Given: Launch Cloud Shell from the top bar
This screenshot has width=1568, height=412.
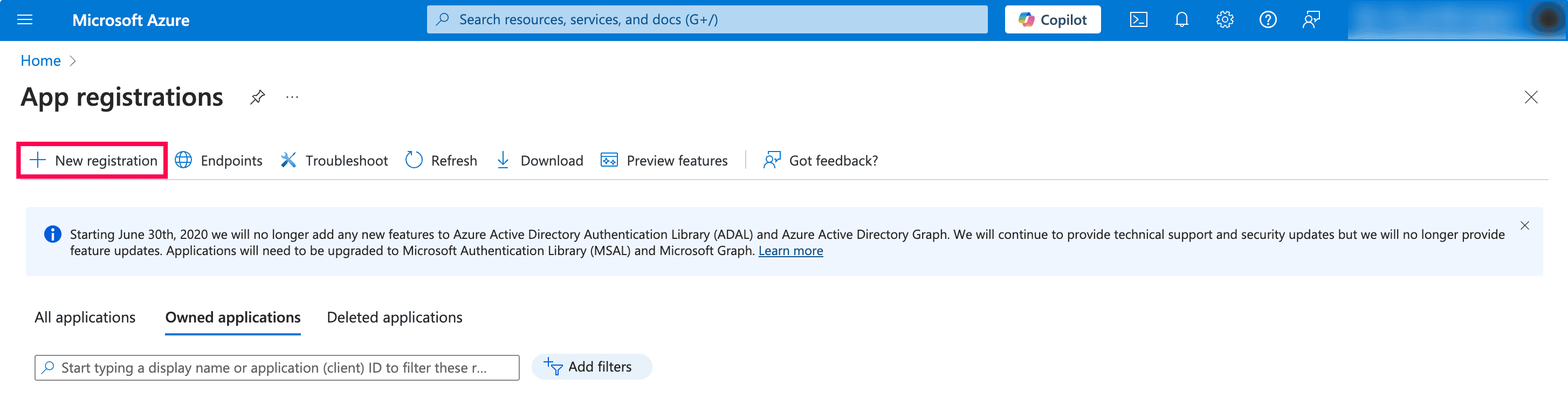Looking at the screenshot, I should click(x=1138, y=20).
